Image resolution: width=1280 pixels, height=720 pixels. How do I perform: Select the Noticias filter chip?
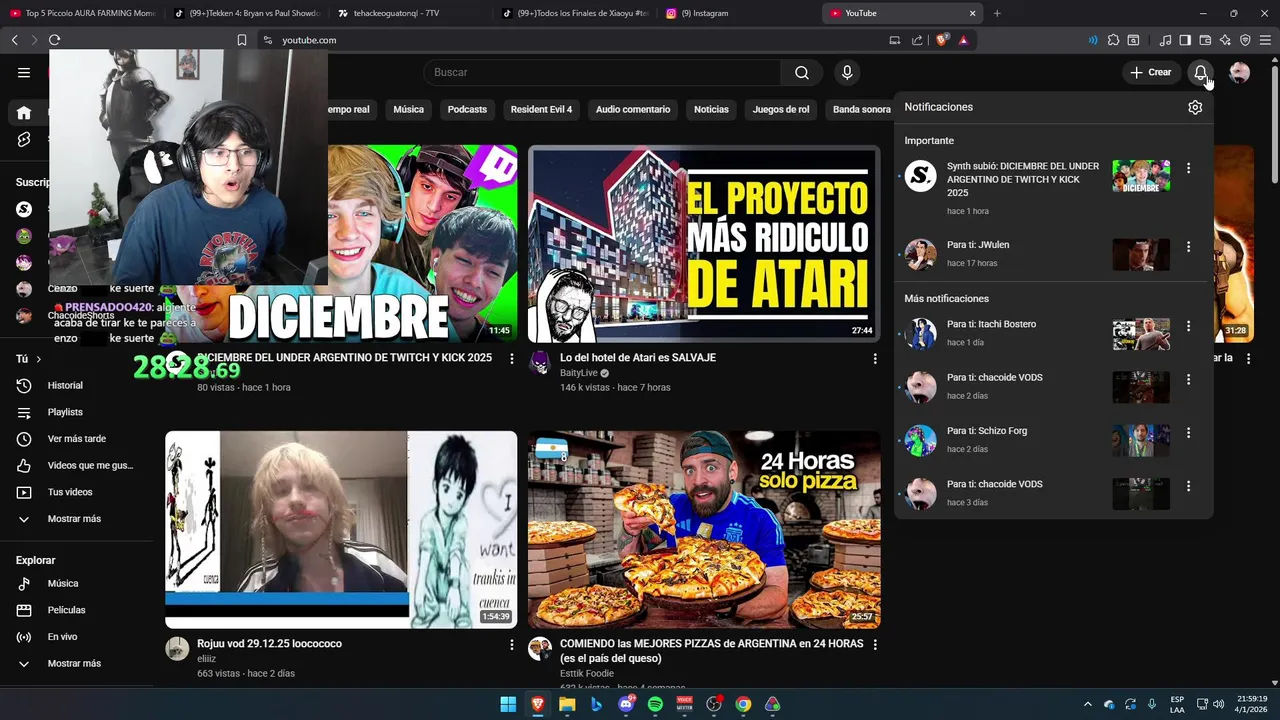click(x=711, y=109)
